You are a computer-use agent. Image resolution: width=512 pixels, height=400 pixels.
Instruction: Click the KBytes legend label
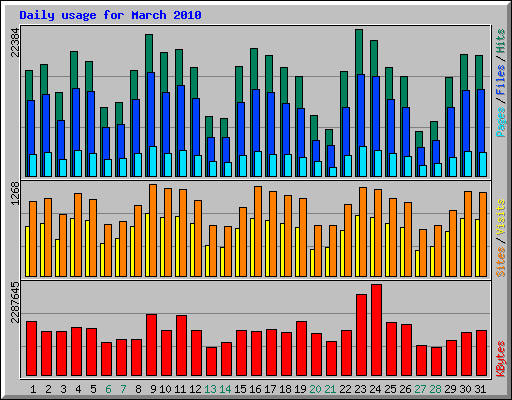tap(501, 359)
